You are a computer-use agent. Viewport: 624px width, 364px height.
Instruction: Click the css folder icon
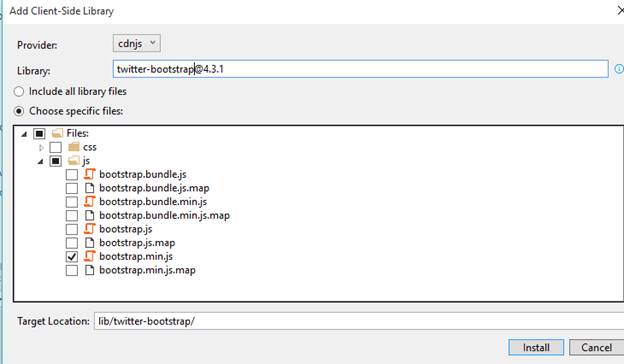click(74, 147)
